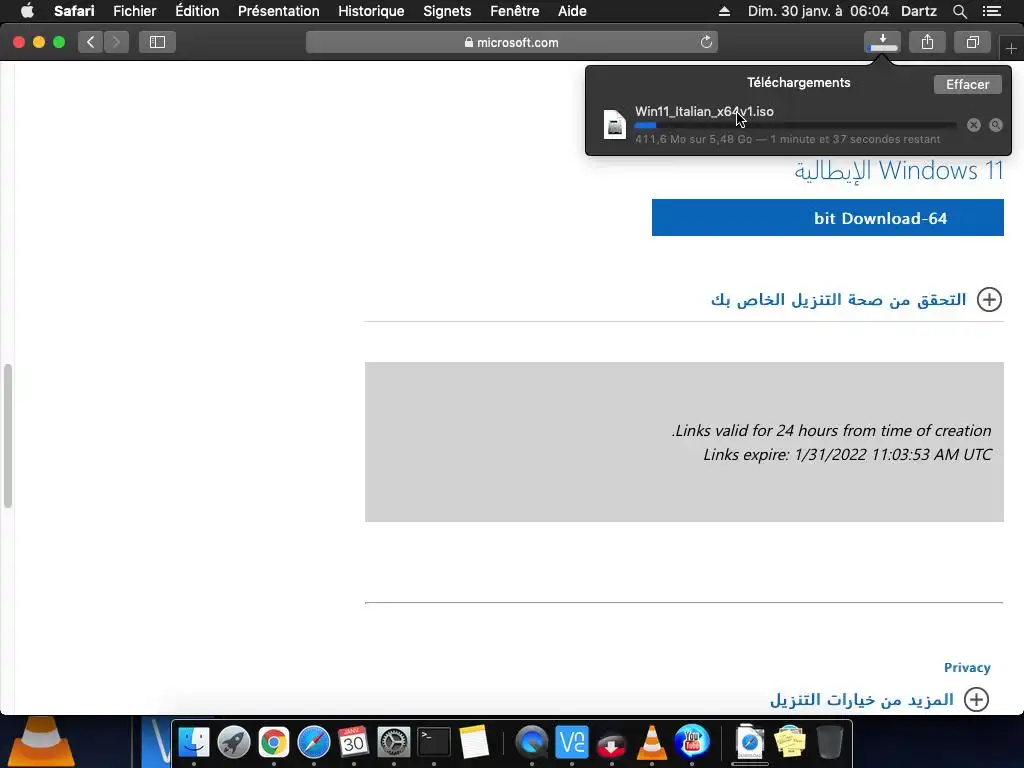Add a new tab with plus button

tap(1011, 49)
